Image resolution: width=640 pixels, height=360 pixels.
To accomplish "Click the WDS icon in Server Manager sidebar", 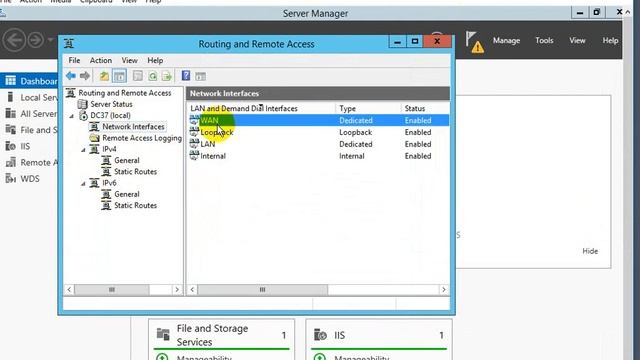I will (x=11, y=179).
